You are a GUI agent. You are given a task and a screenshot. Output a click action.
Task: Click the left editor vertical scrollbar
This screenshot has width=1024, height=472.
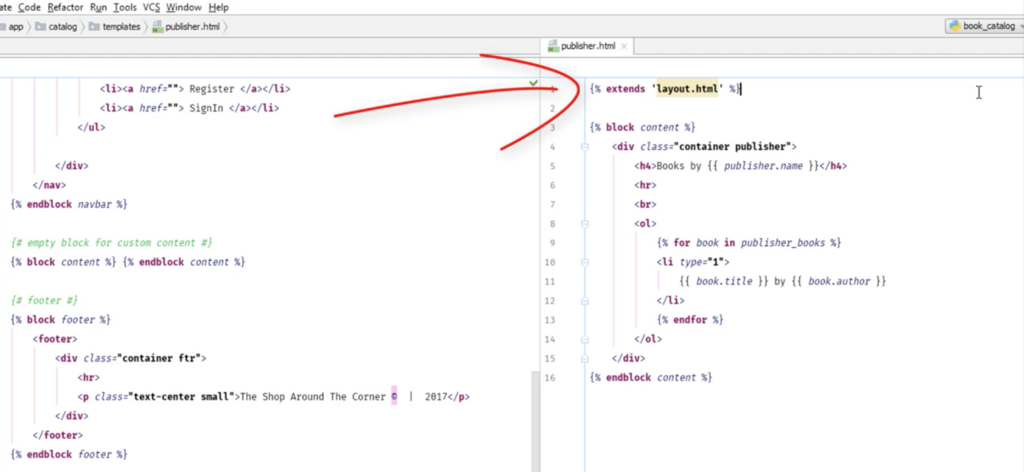(x=536, y=421)
